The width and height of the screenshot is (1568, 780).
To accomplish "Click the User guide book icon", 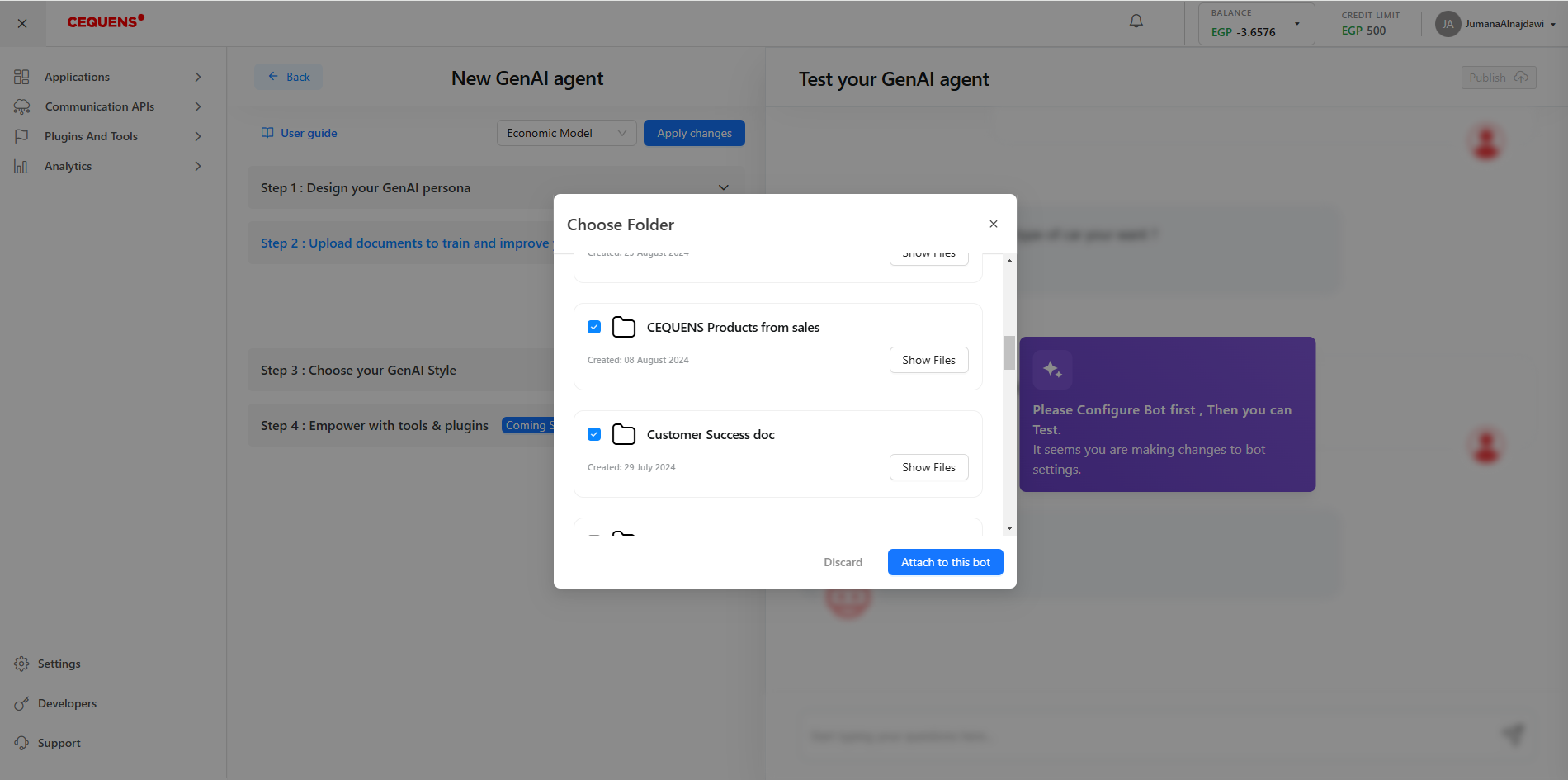I will coord(267,133).
